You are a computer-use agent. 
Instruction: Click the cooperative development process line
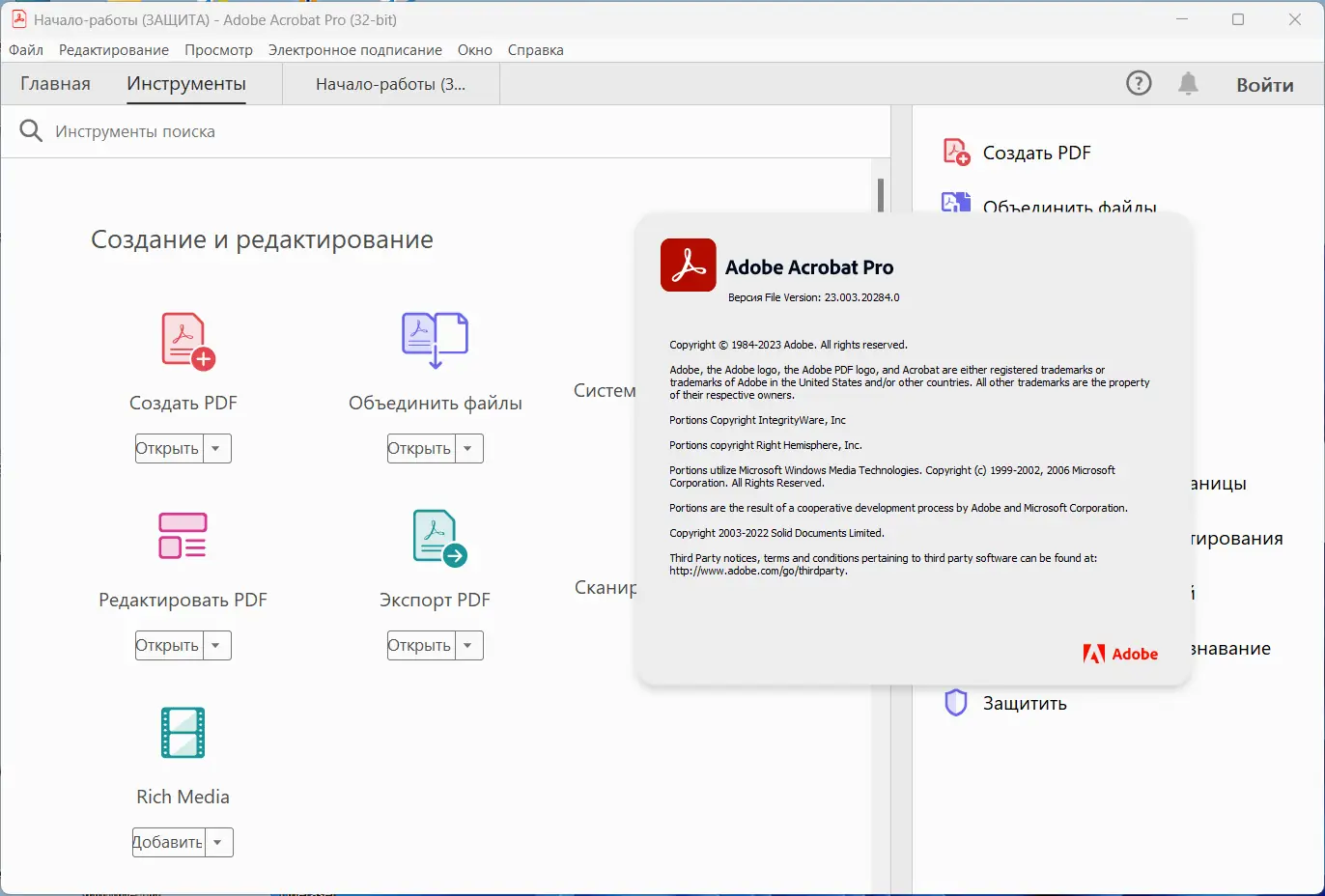click(898, 508)
